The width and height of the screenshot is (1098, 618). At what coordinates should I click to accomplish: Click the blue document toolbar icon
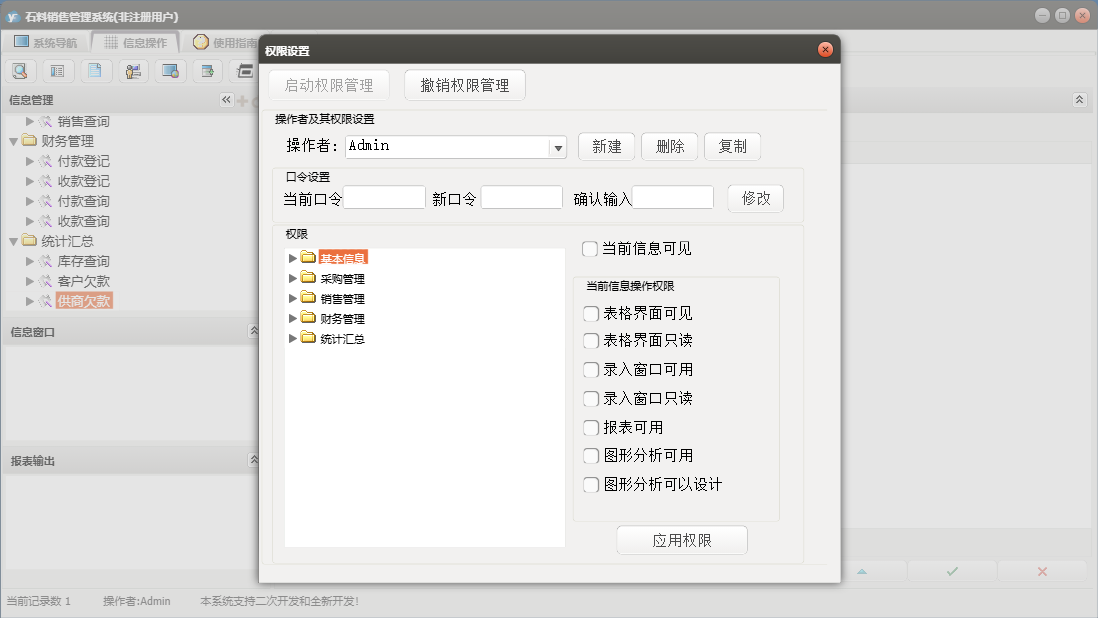[95, 71]
